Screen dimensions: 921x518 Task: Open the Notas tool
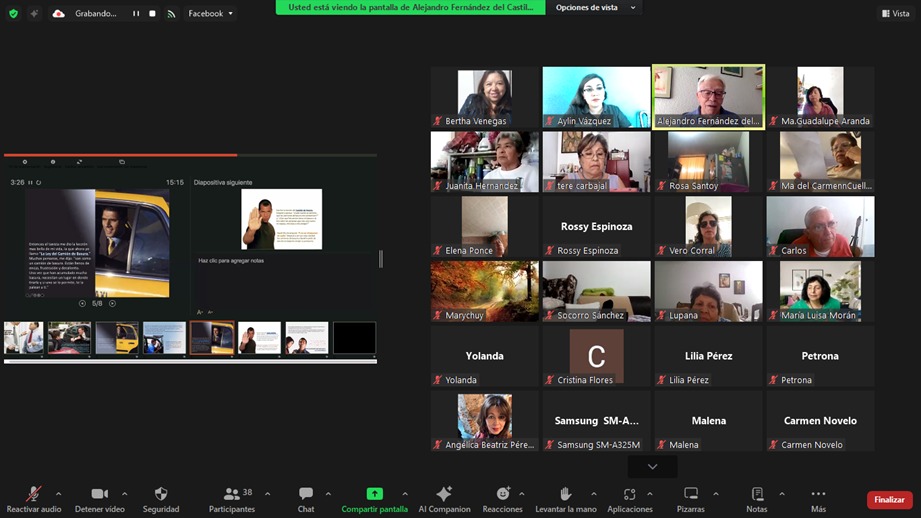[757, 494]
